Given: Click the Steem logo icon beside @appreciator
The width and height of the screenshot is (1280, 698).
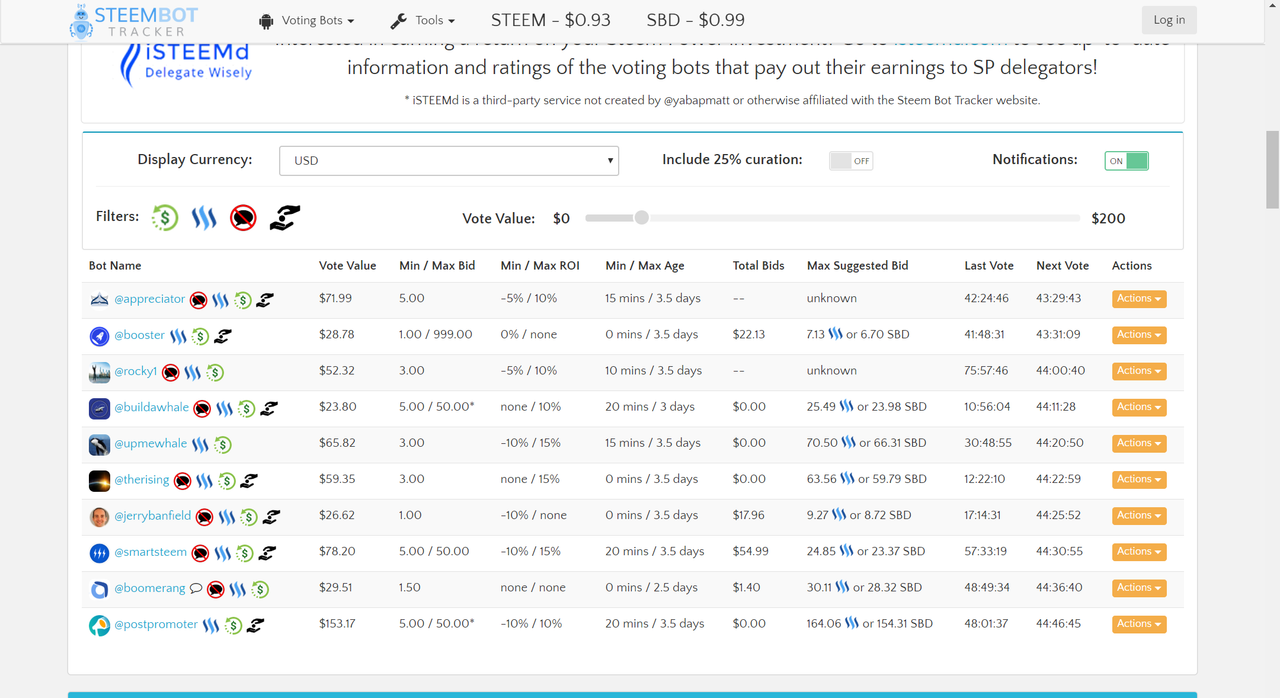Looking at the screenshot, I should (x=220, y=299).
